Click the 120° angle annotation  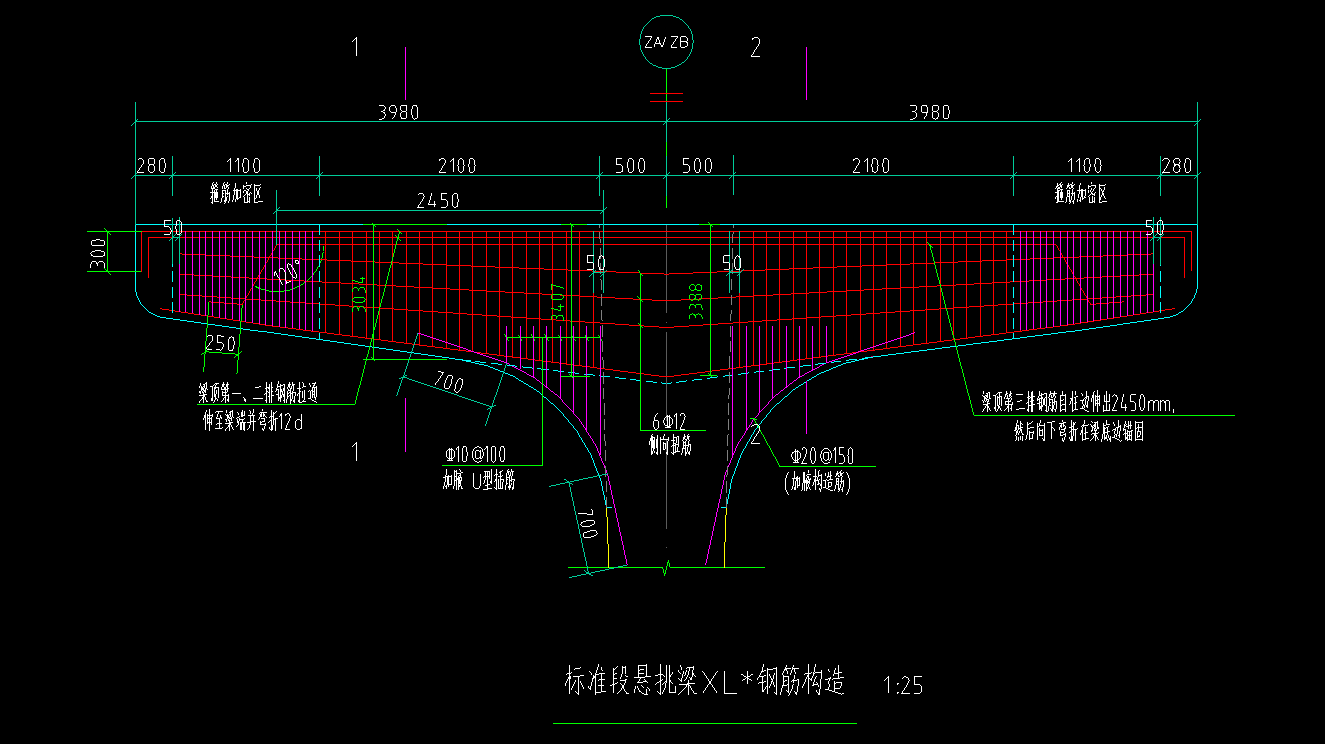pos(288,273)
